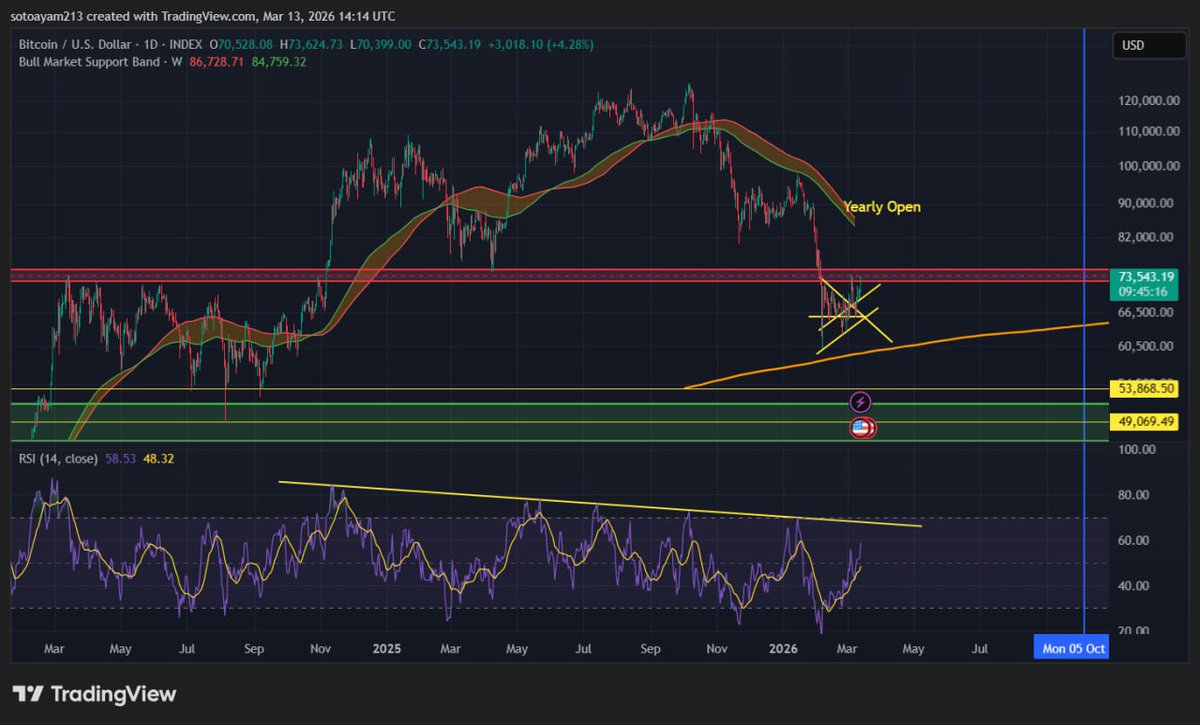Click the +3,018.10 (+4.28%) change value
This screenshot has height=725, width=1200.
[541, 45]
